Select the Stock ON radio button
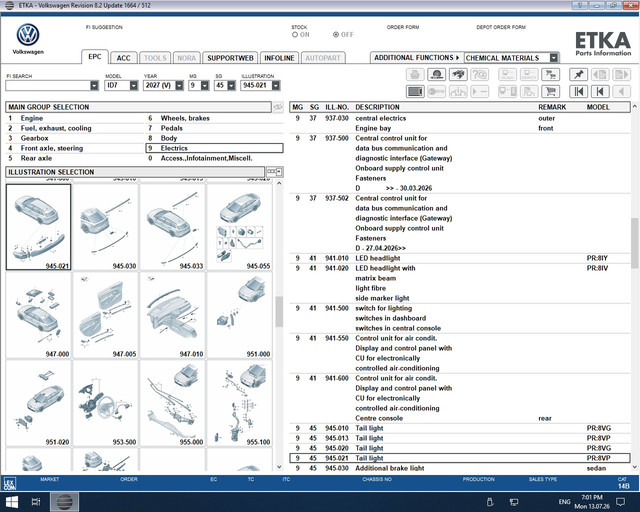 coord(295,35)
